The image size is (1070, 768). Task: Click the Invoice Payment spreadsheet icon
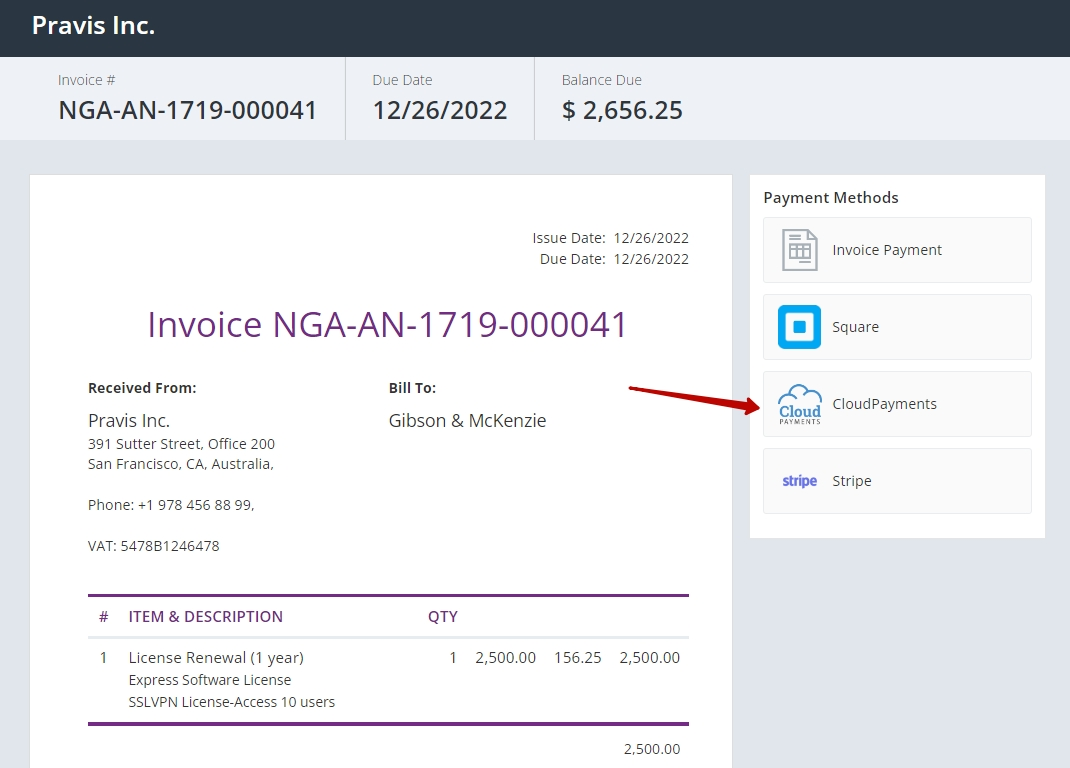coord(799,250)
